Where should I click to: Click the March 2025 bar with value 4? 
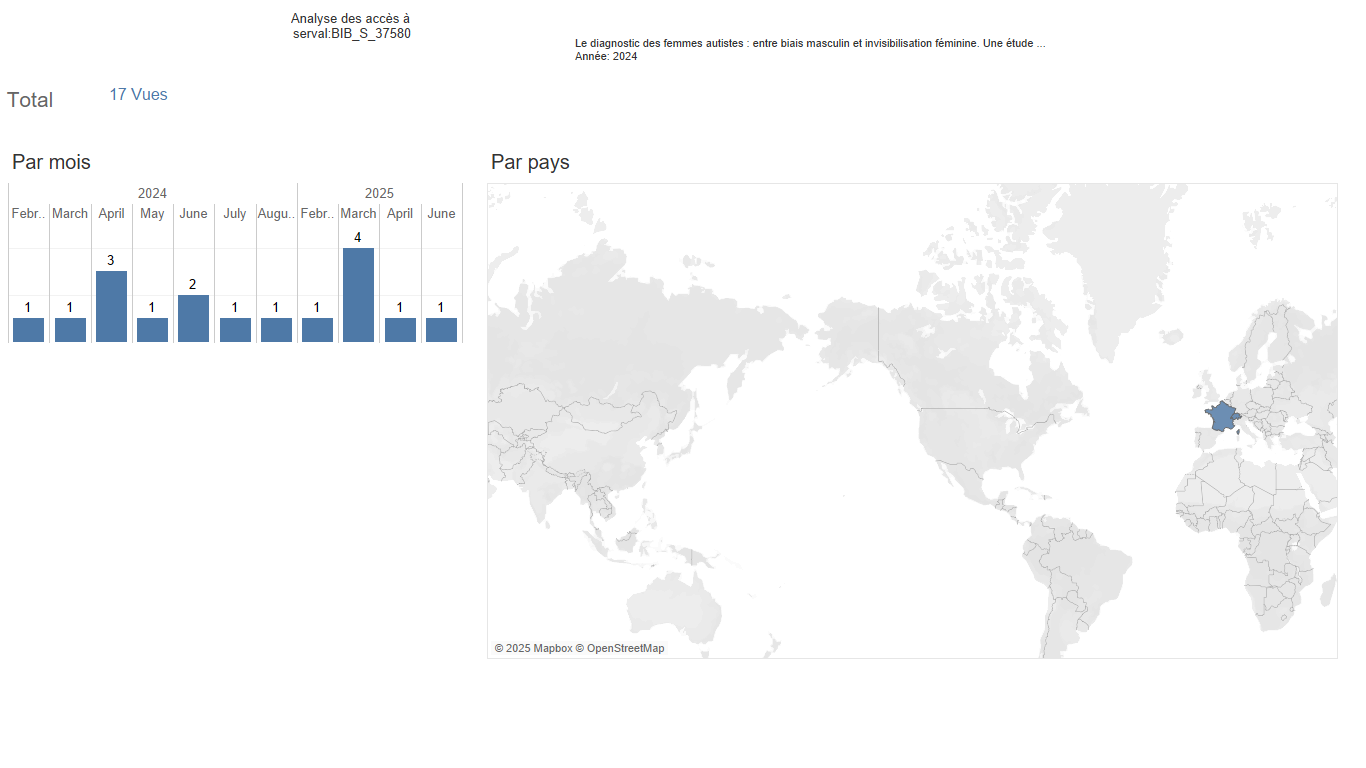pyautogui.click(x=358, y=295)
